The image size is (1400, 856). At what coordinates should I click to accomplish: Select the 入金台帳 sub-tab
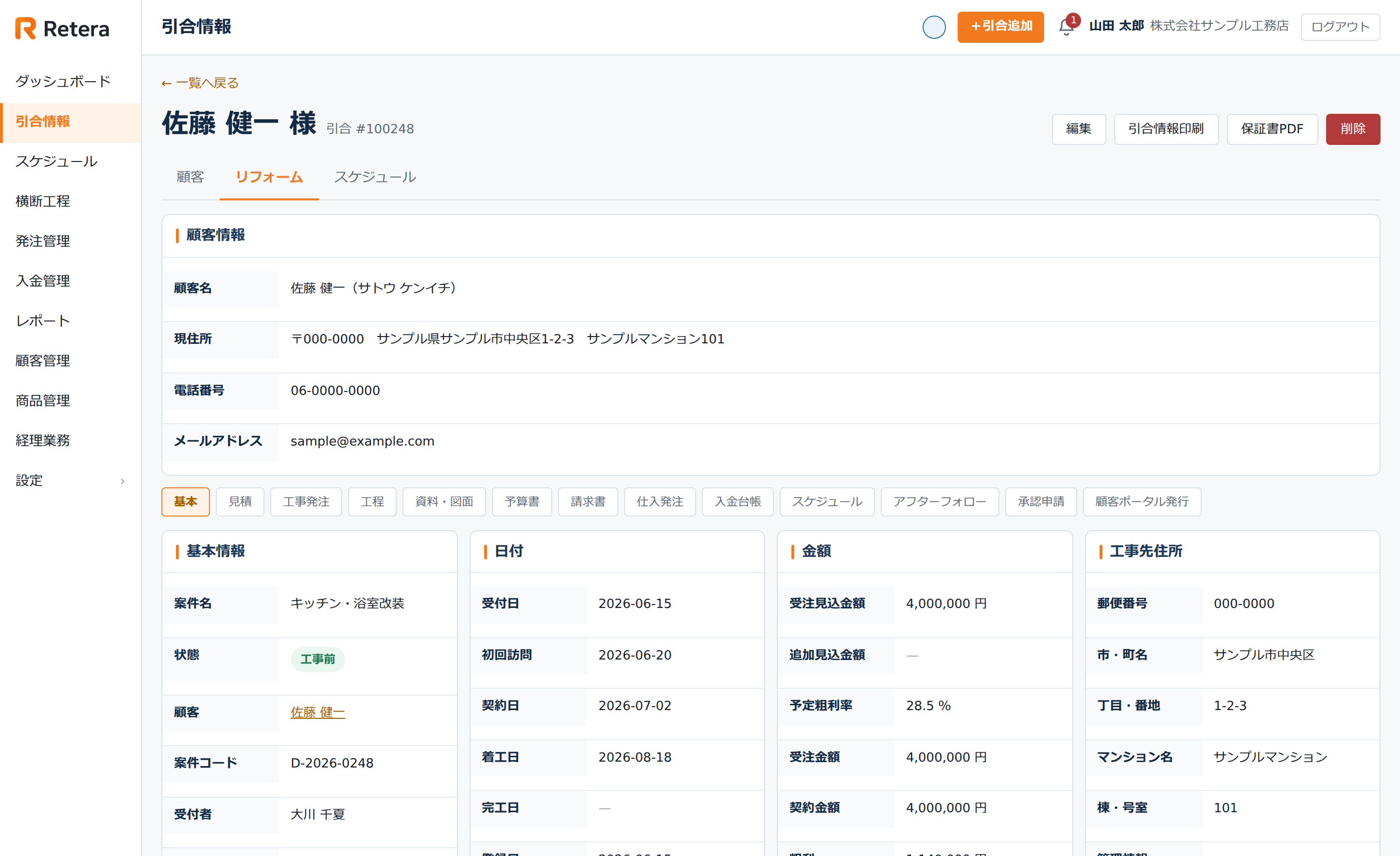point(737,502)
